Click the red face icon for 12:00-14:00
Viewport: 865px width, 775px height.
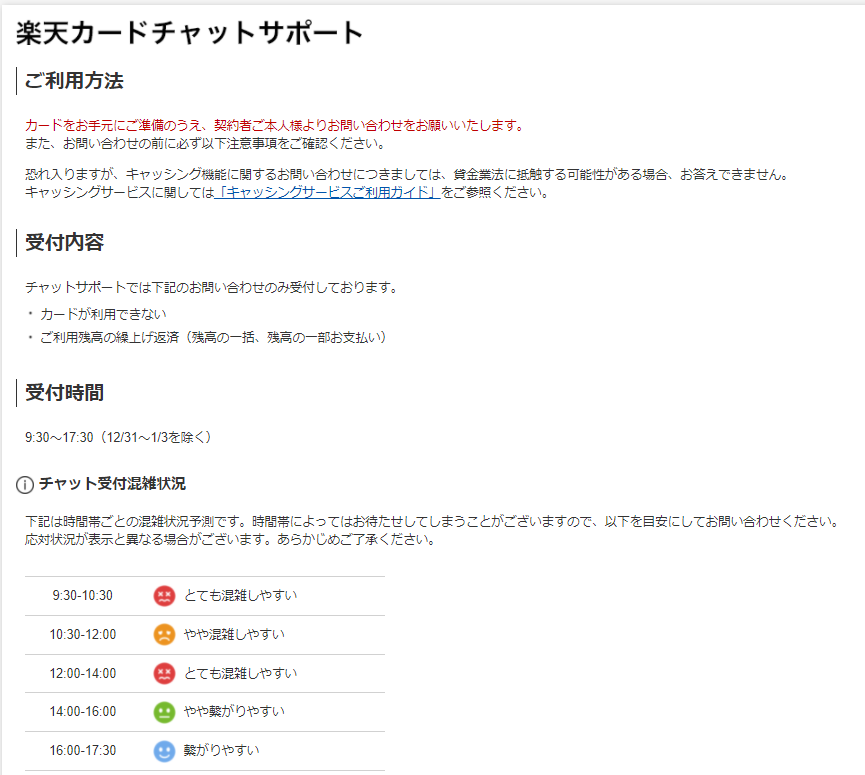(164, 674)
